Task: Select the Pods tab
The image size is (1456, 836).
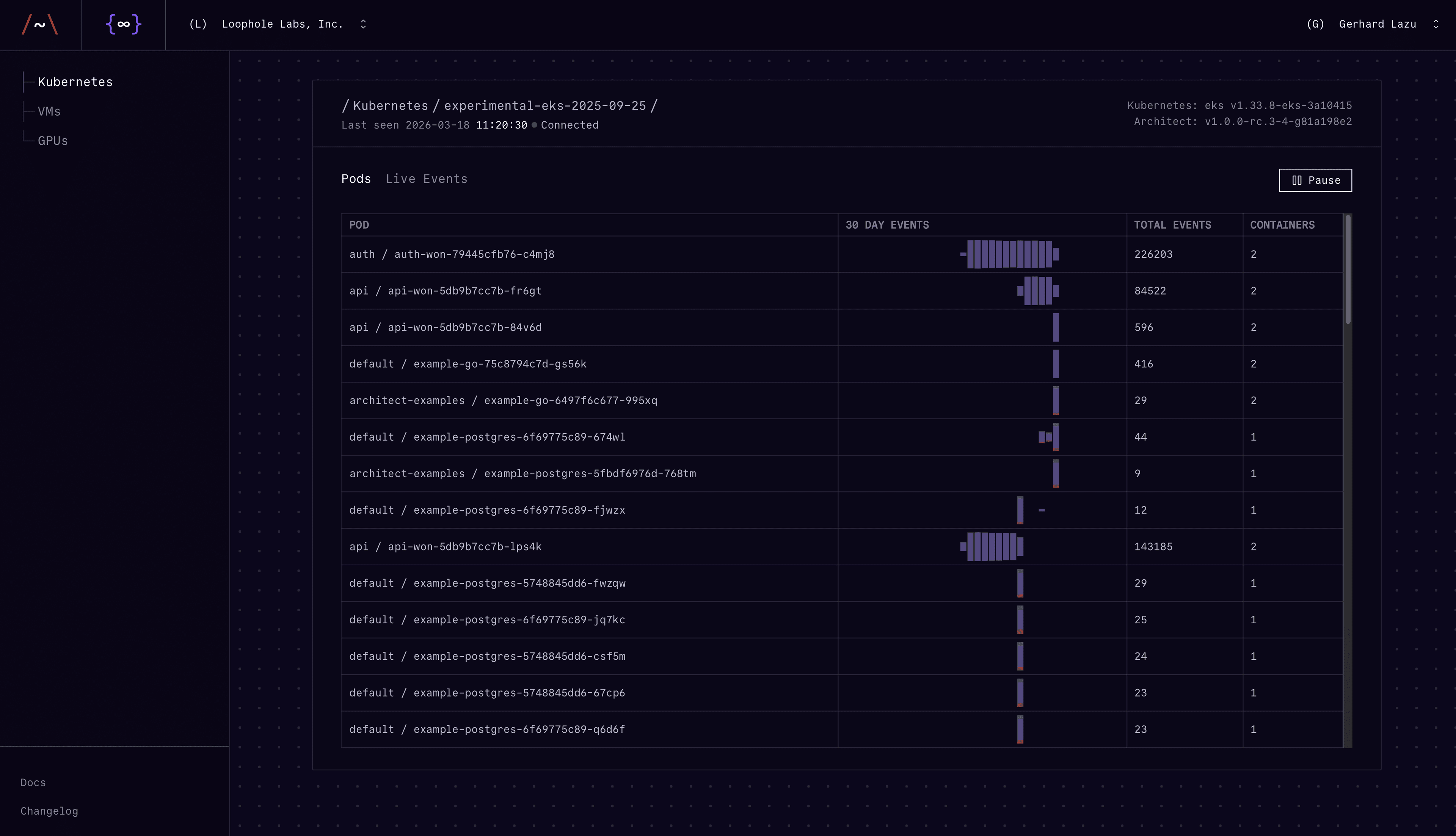Action: 356,179
